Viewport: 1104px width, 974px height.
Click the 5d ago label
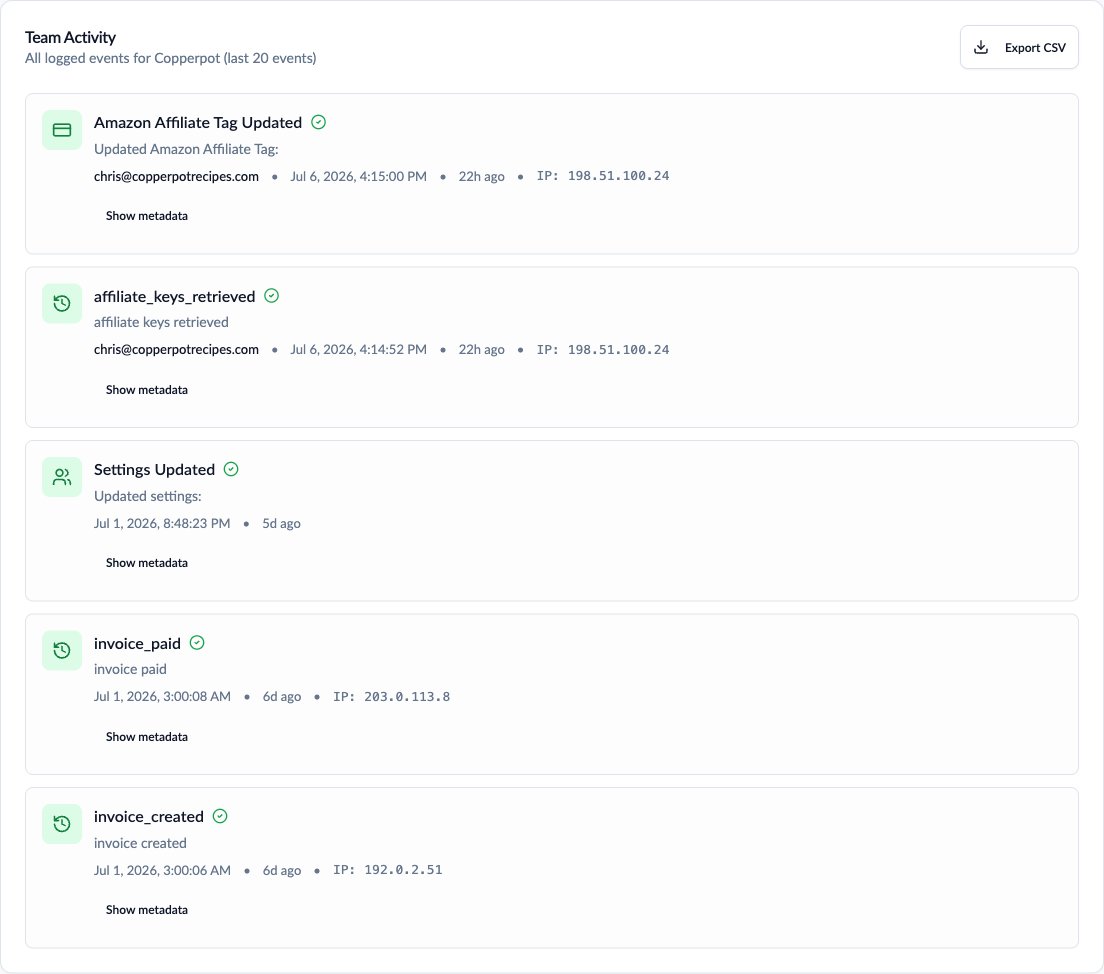click(x=282, y=523)
